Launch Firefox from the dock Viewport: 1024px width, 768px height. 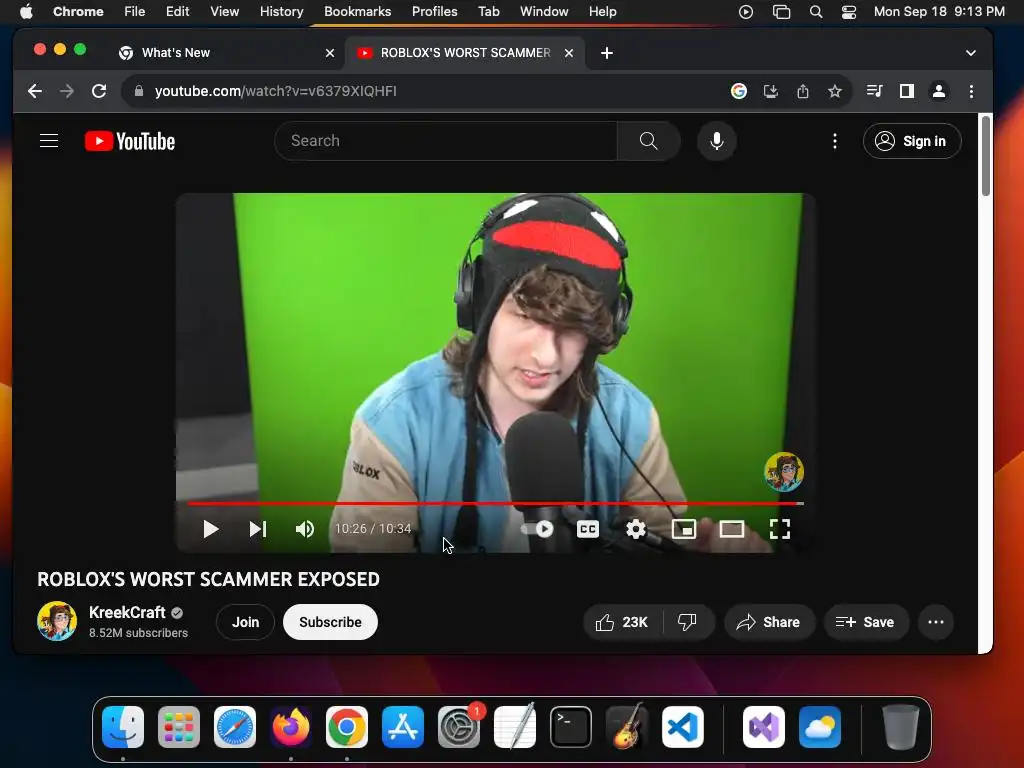coord(291,727)
